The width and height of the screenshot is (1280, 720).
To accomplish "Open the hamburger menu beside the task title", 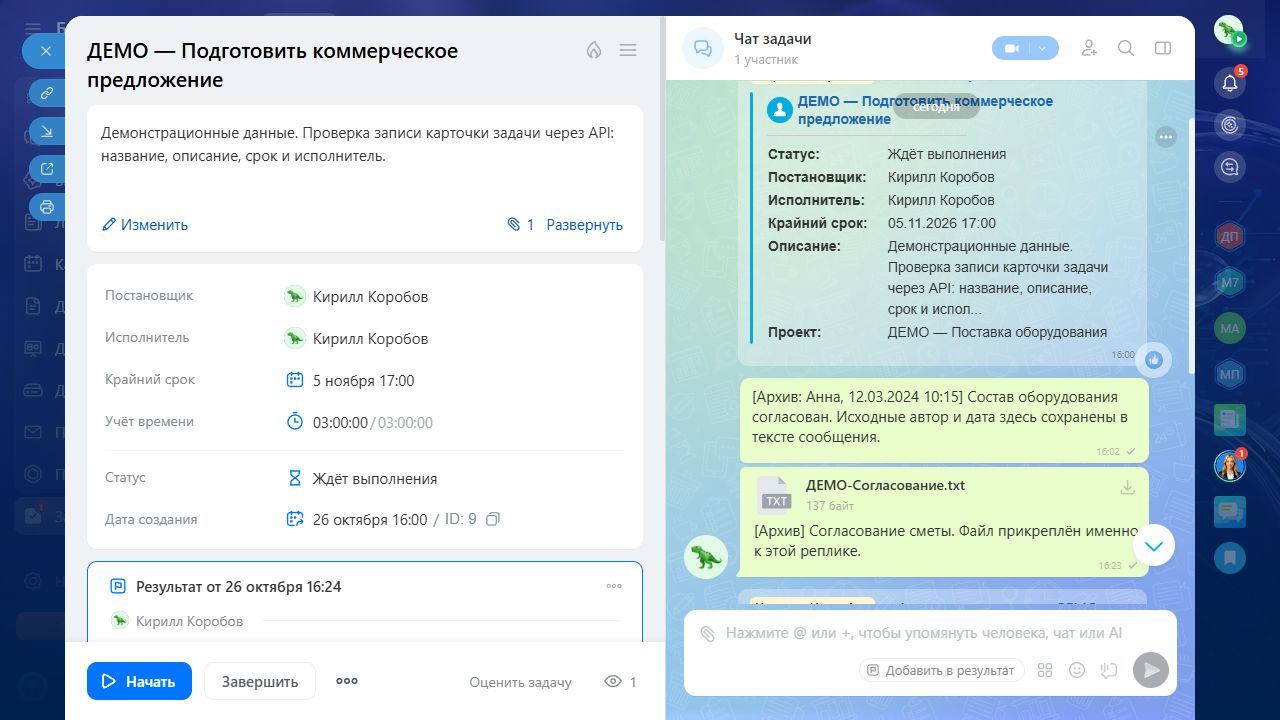I will click(x=628, y=50).
